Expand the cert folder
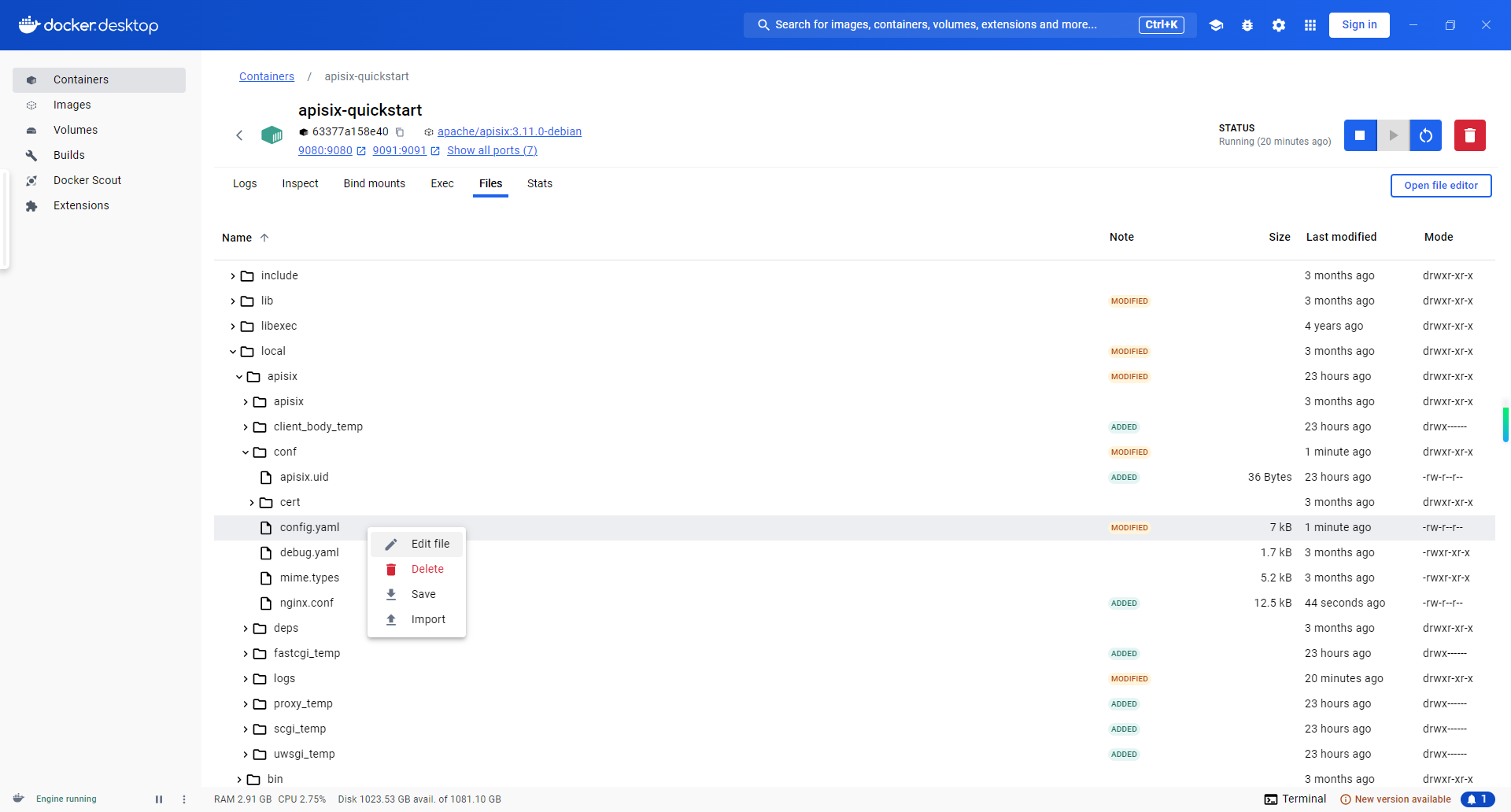 pyautogui.click(x=252, y=503)
